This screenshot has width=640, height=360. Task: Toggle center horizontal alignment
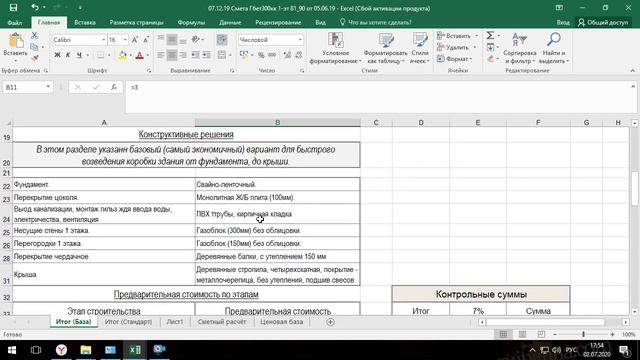(172, 55)
